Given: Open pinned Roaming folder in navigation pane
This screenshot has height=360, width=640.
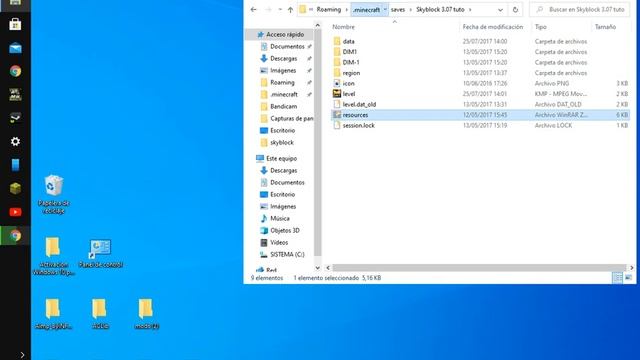Looking at the screenshot, I should click(x=282, y=82).
